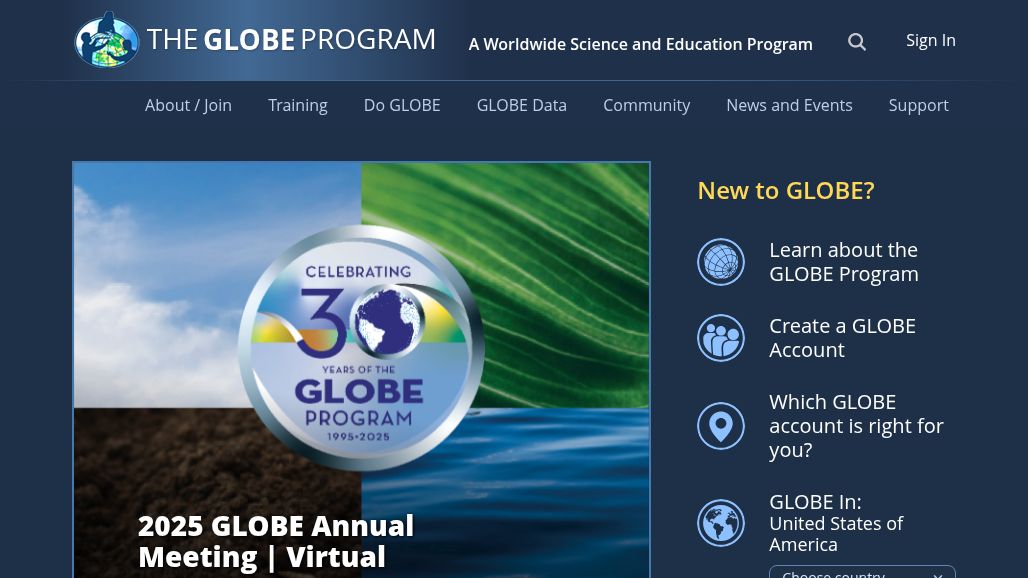Click the New to GLOBE? heading

(x=785, y=191)
